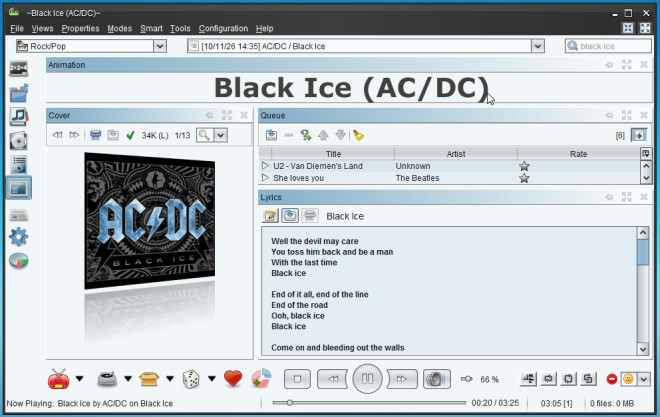The height and width of the screenshot is (417, 660).
Task: Open the File menu
Action: click(17, 28)
